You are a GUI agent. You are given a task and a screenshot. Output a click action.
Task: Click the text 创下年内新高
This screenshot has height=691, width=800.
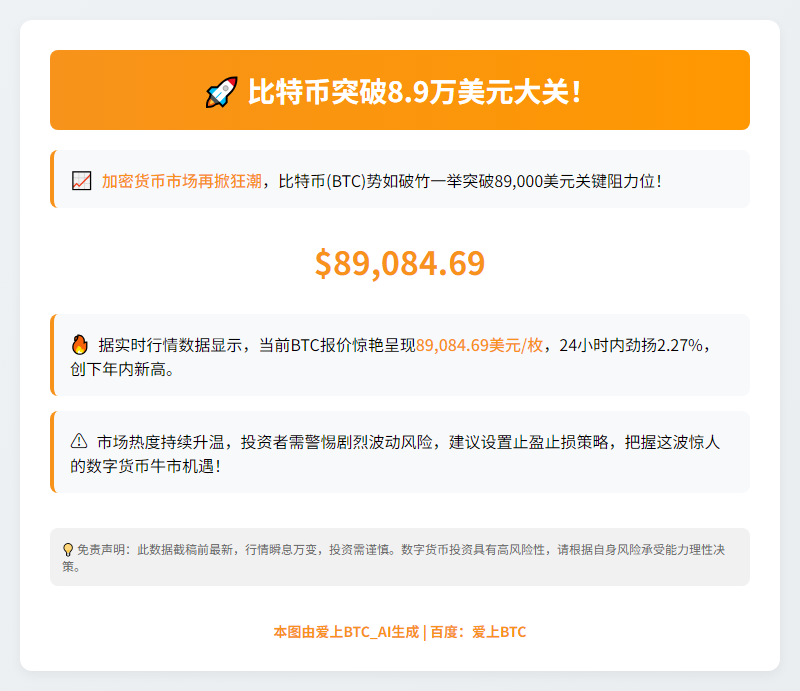click(x=118, y=369)
